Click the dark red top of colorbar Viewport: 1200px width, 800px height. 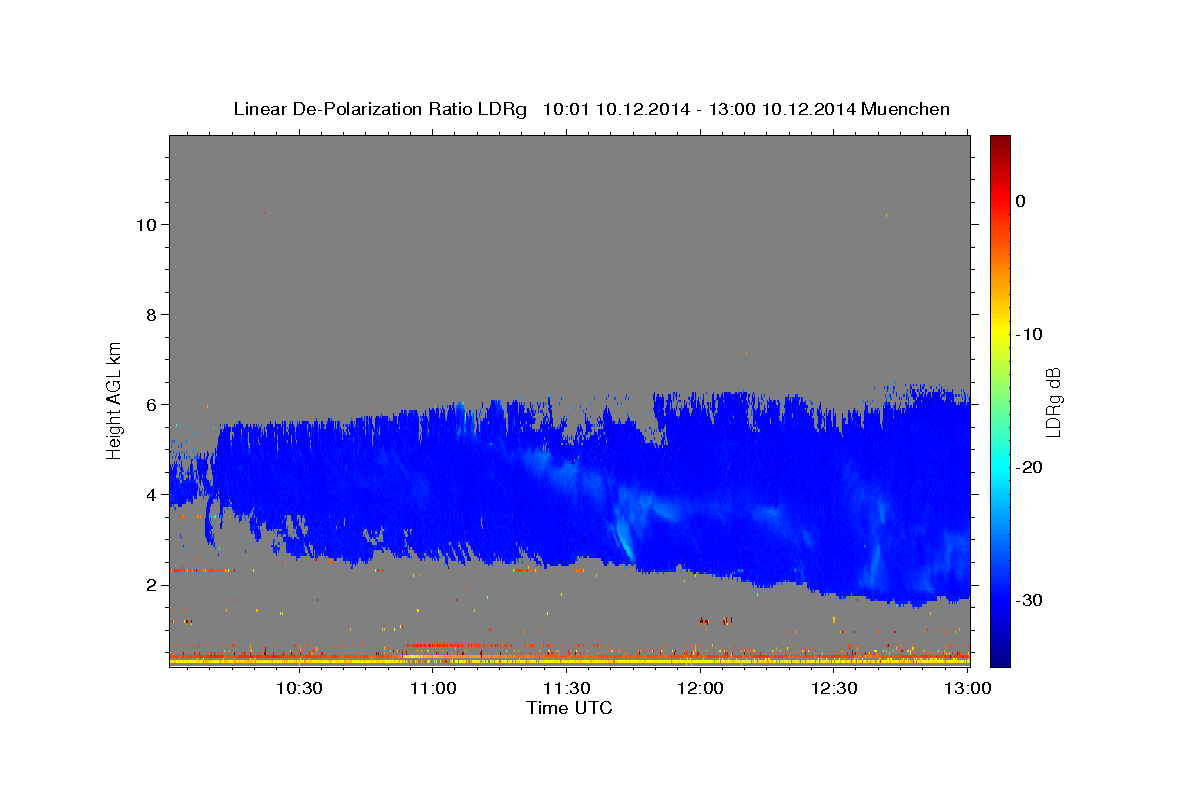(x=1000, y=142)
